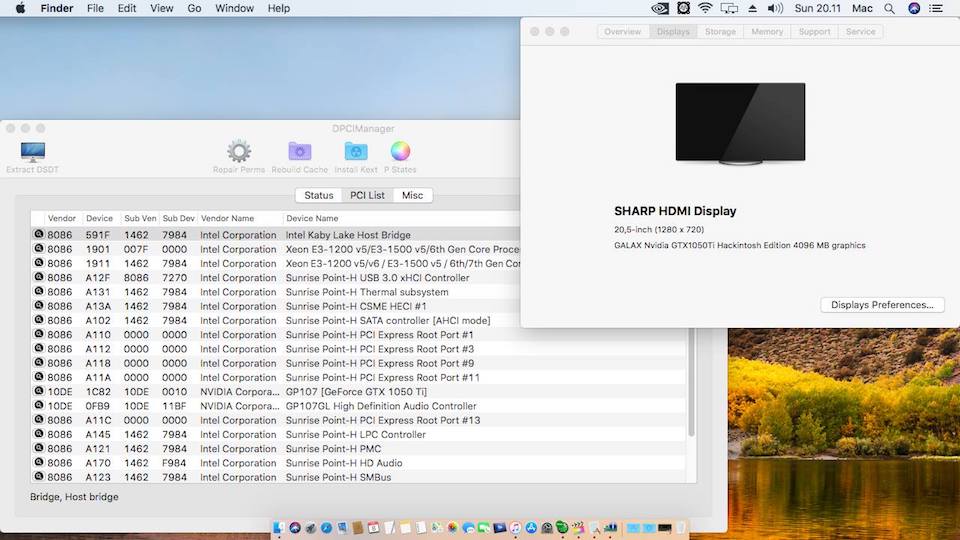
Task: Select the GP107GL High Definition Audio Controller row
Action: coord(358,406)
